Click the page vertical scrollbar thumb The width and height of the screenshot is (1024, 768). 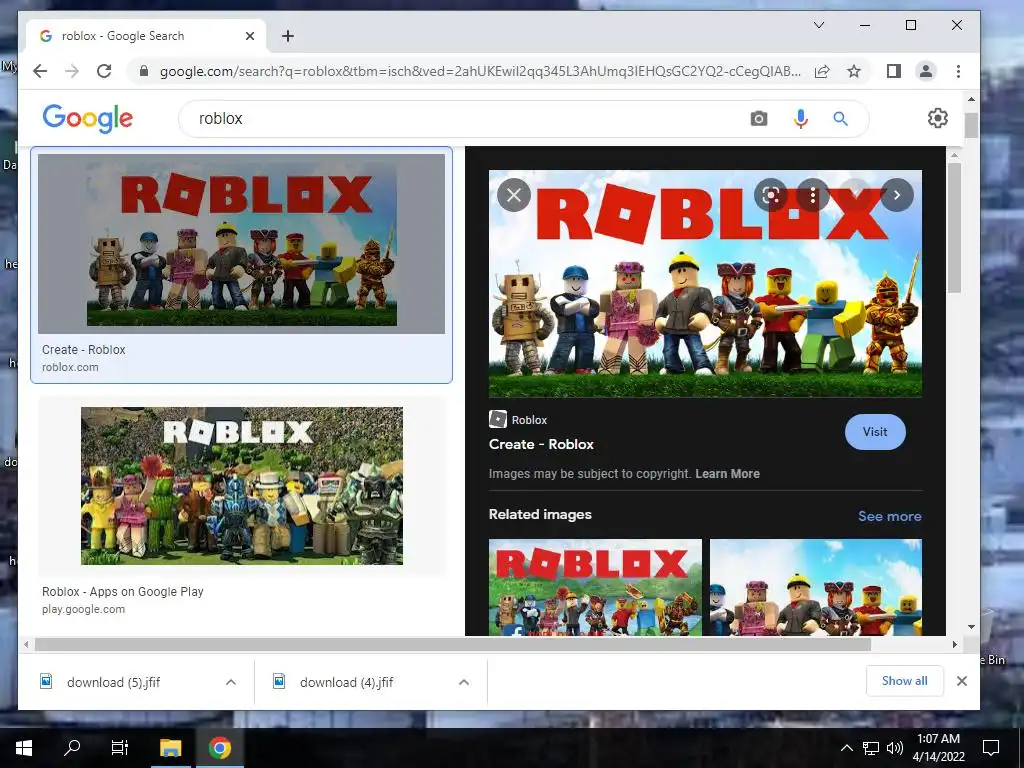click(971, 125)
